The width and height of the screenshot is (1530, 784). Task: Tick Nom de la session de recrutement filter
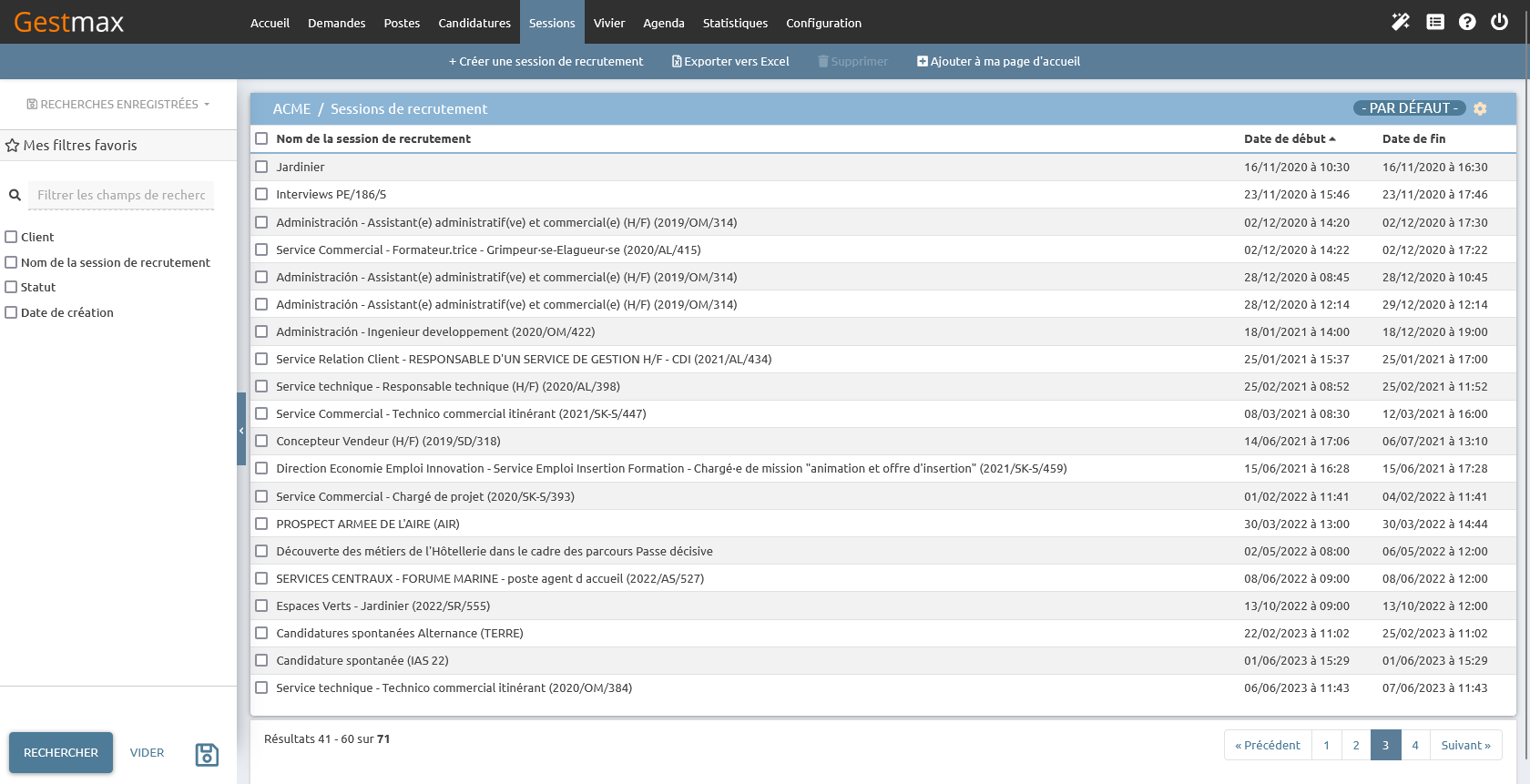pos(12,262)
